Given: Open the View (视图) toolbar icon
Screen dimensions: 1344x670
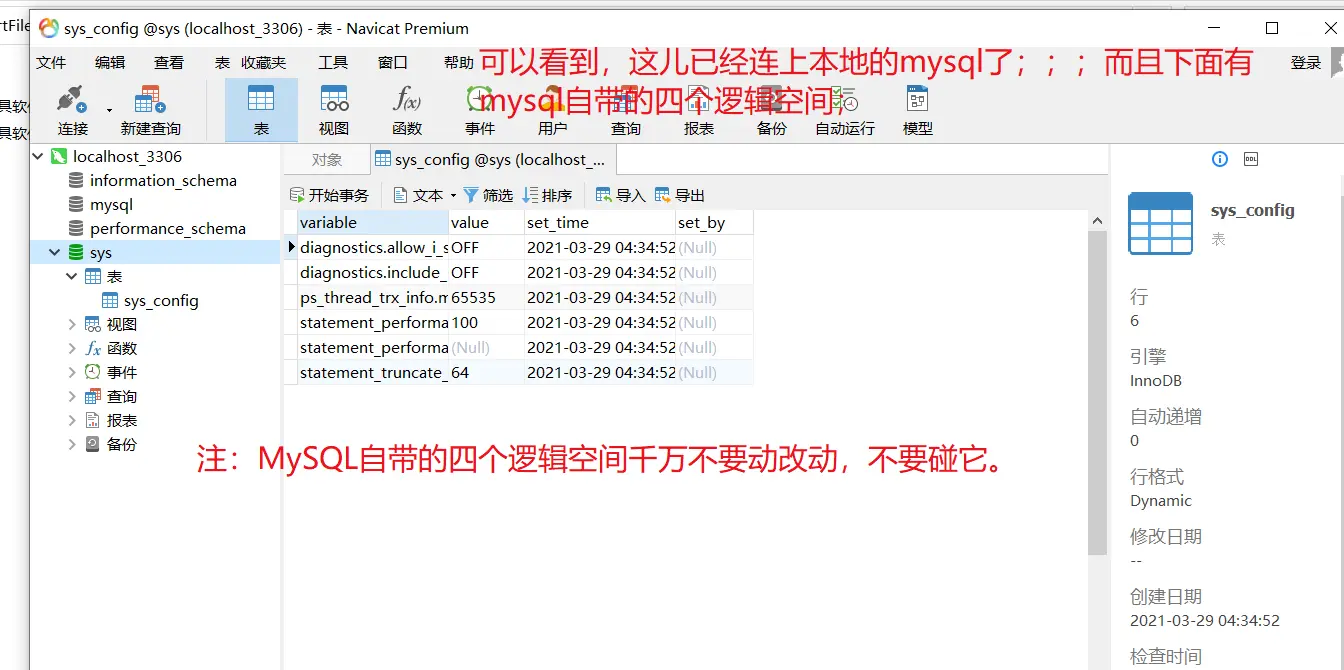Looking at the screenshot, I should tap(334, 100).
